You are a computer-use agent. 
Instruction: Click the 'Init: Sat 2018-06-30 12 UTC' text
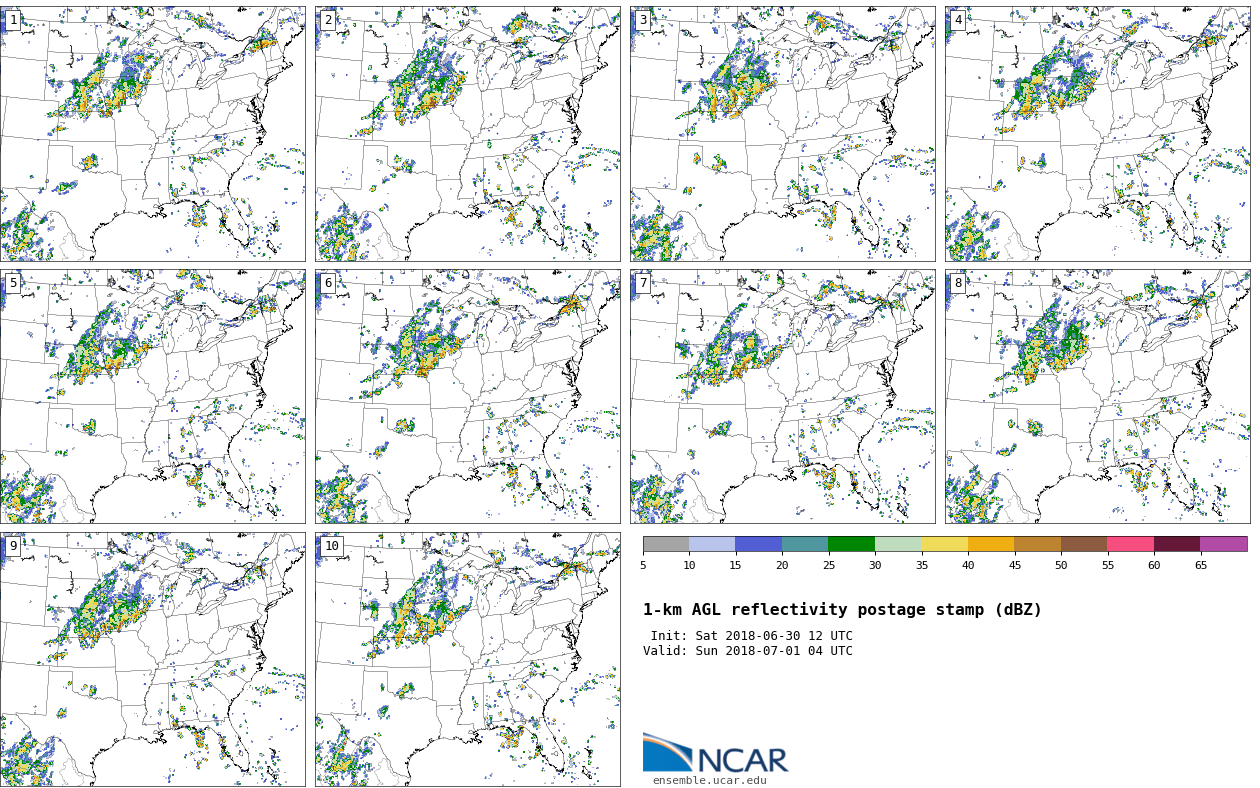click(x=752, y=636)
